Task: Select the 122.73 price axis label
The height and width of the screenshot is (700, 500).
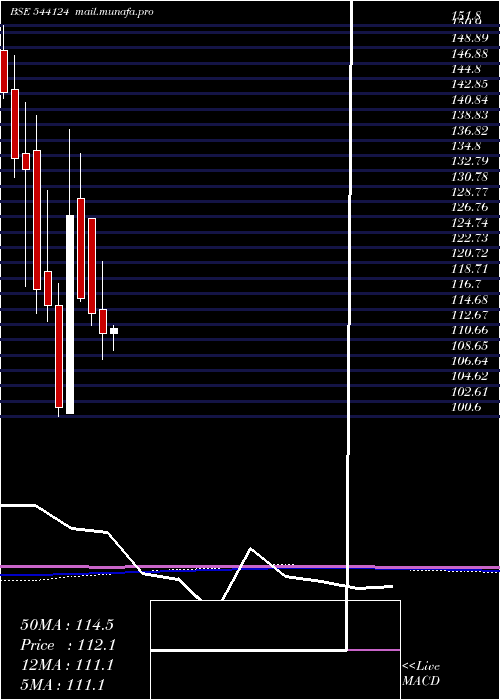Action: point(470,238)
